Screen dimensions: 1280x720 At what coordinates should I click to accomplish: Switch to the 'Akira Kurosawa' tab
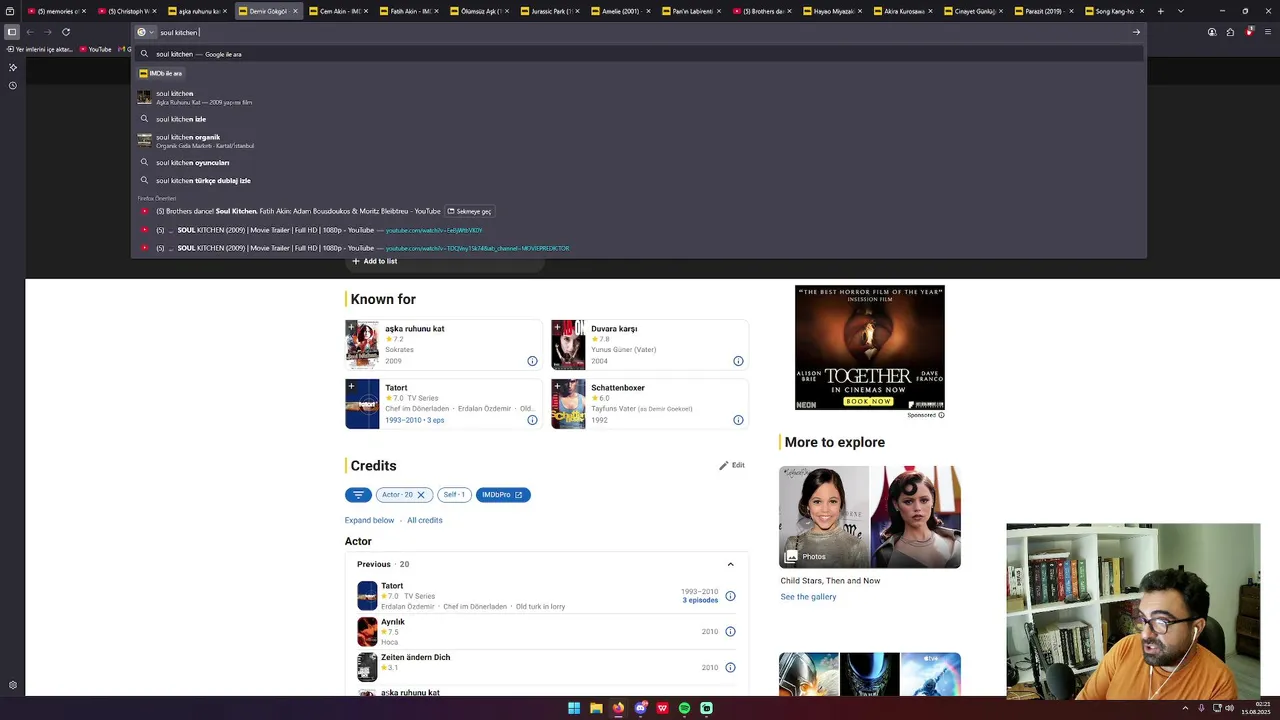[905, 11]
